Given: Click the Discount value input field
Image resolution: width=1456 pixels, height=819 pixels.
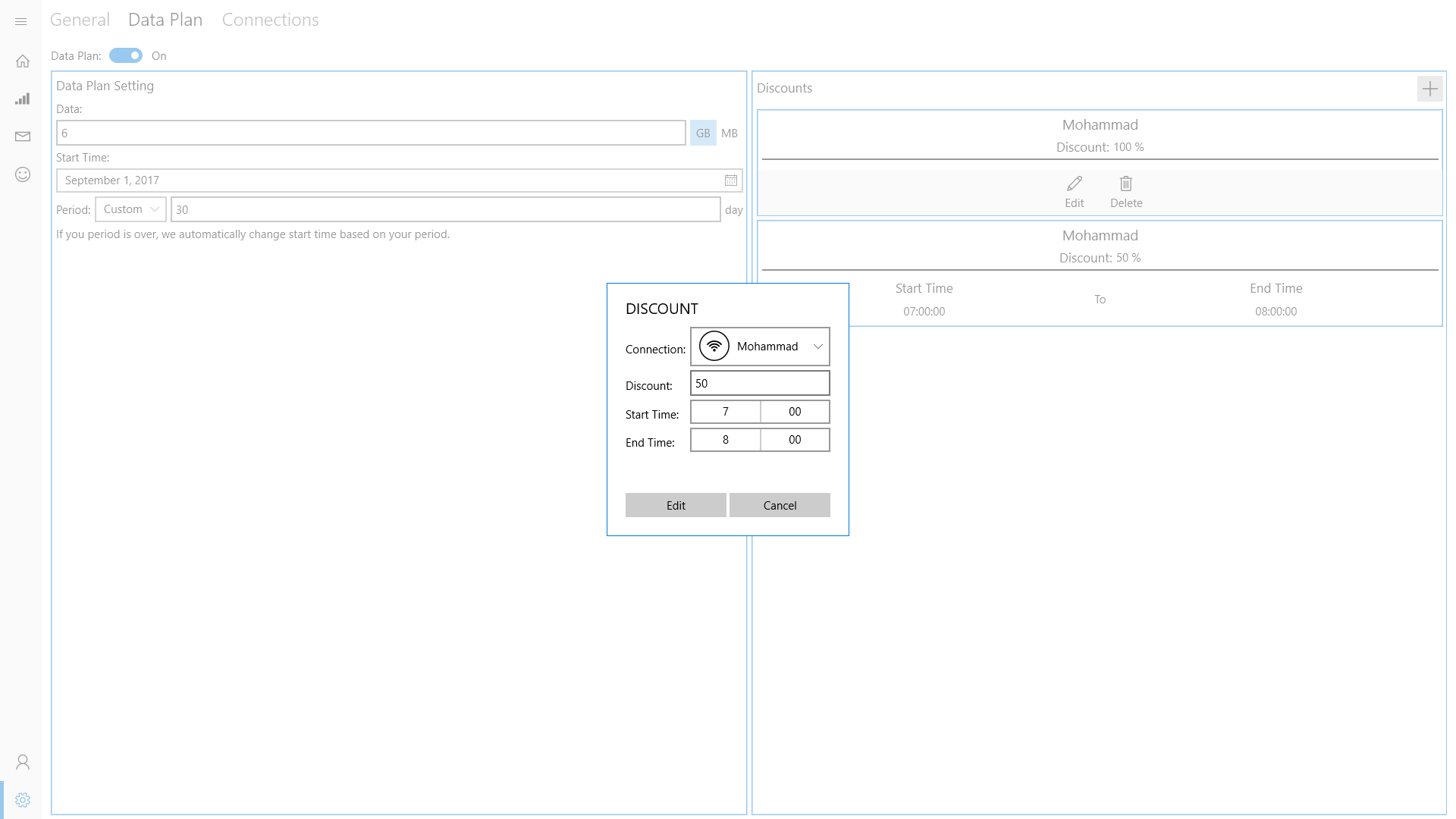Looking at the screenshot, I should pyautogui.click(x=760, y=384).
